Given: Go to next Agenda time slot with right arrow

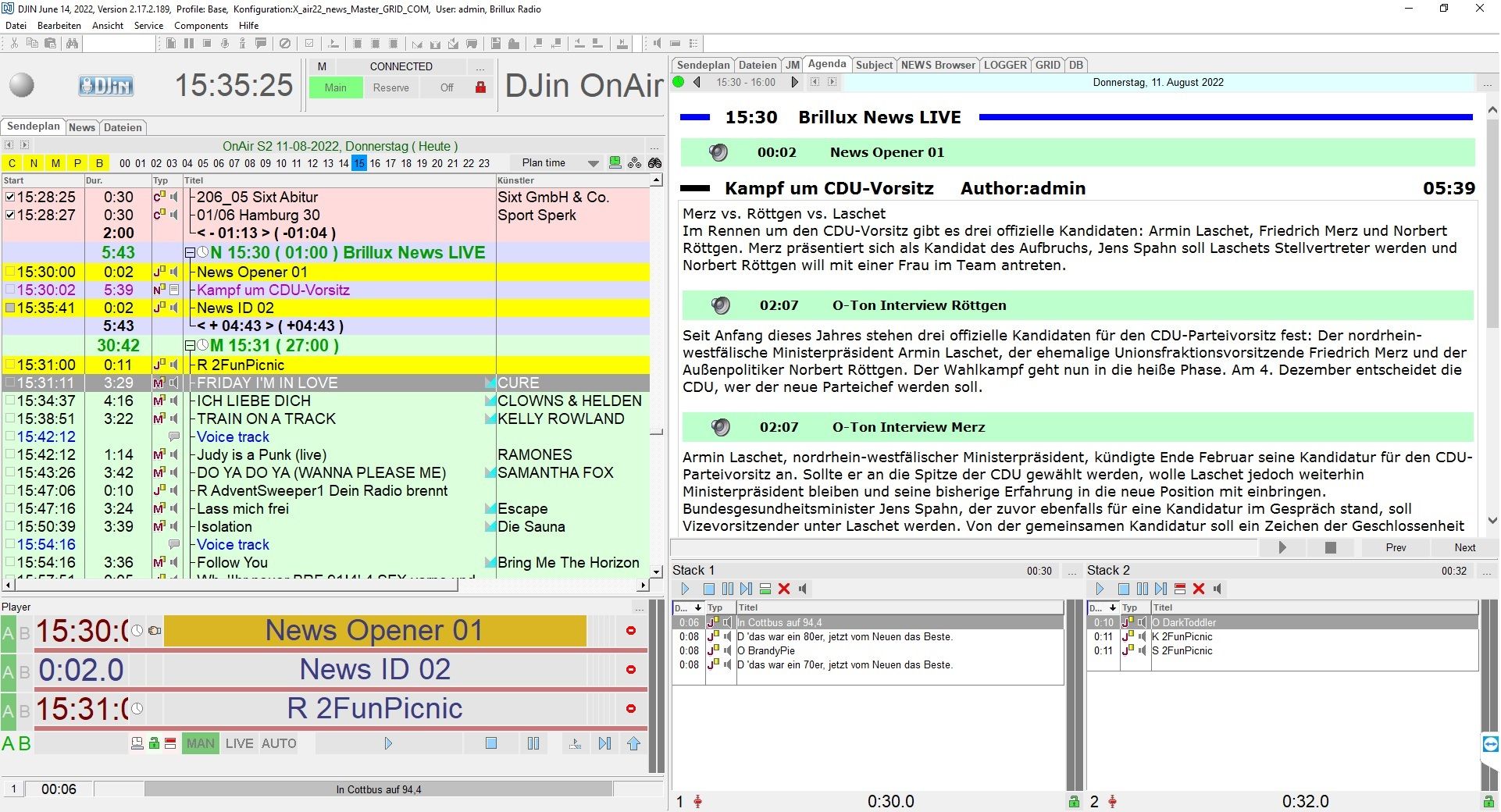Looking at the screenshot, I should point(794,82).
